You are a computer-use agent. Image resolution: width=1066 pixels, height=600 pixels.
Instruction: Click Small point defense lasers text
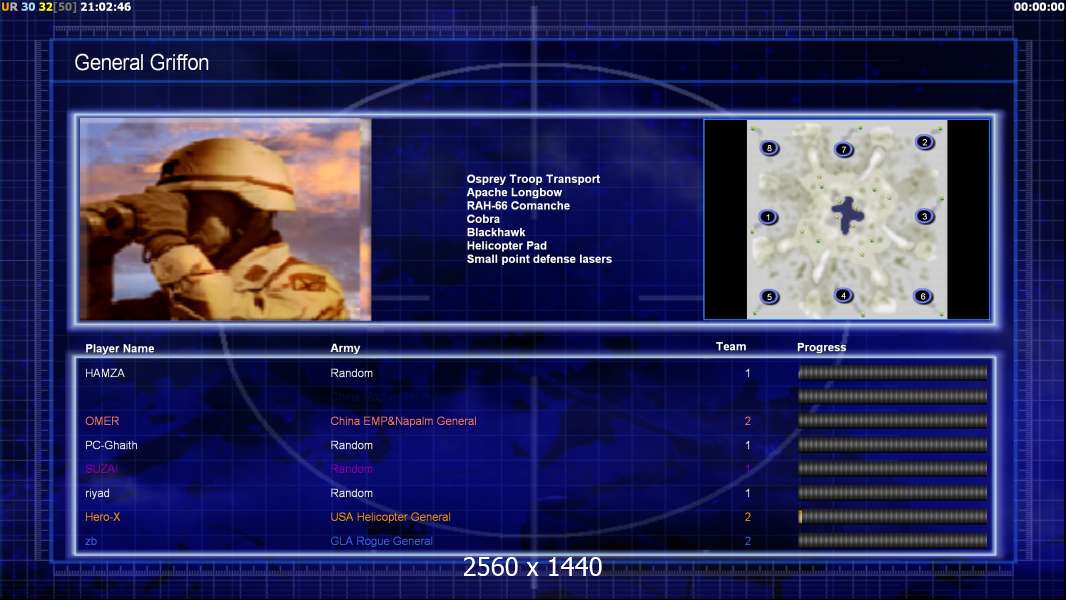click(x=539, y=259)
